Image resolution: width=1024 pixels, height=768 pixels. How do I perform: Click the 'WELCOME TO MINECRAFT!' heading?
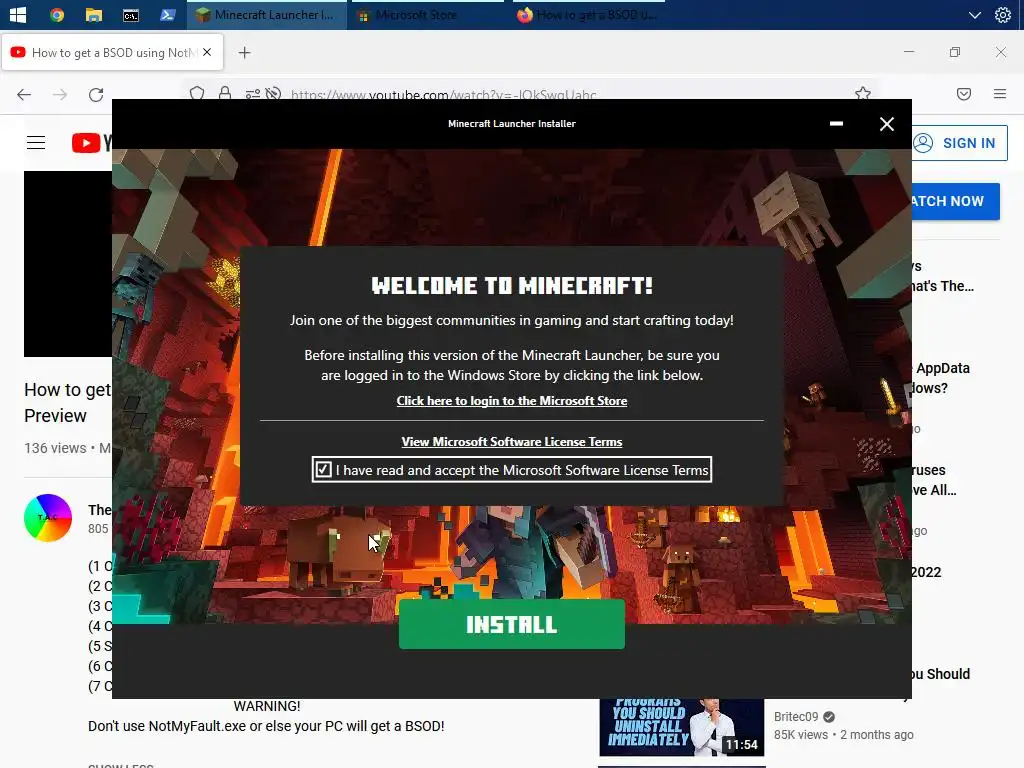point(511,285)
